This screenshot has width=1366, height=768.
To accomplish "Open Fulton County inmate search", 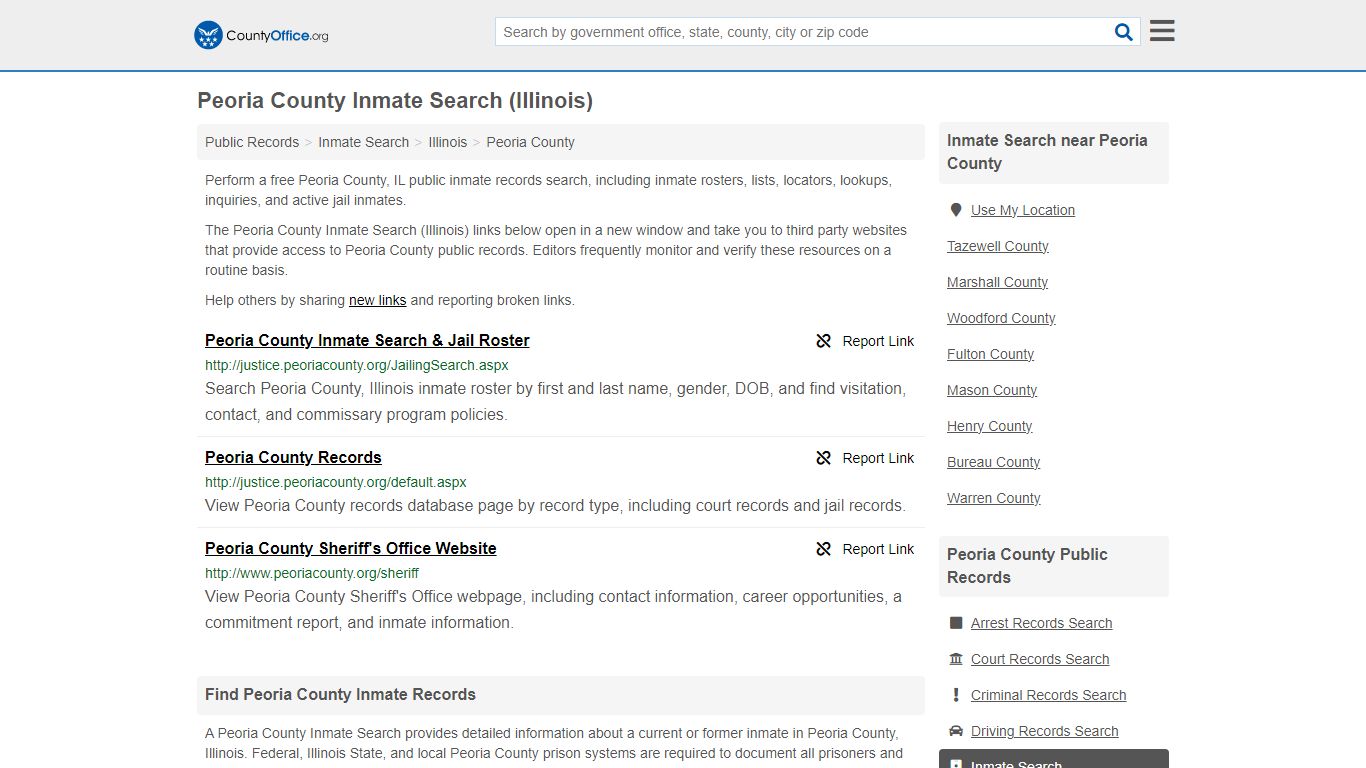I will [990, 354].
